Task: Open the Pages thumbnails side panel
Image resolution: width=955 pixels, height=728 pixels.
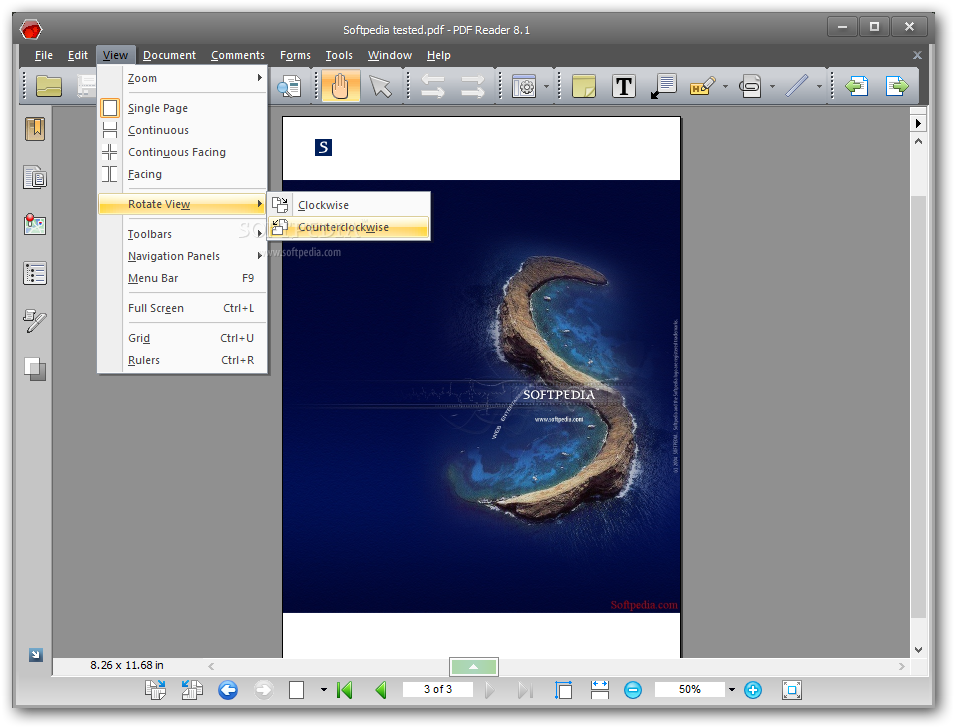Action: coord(35,177)
